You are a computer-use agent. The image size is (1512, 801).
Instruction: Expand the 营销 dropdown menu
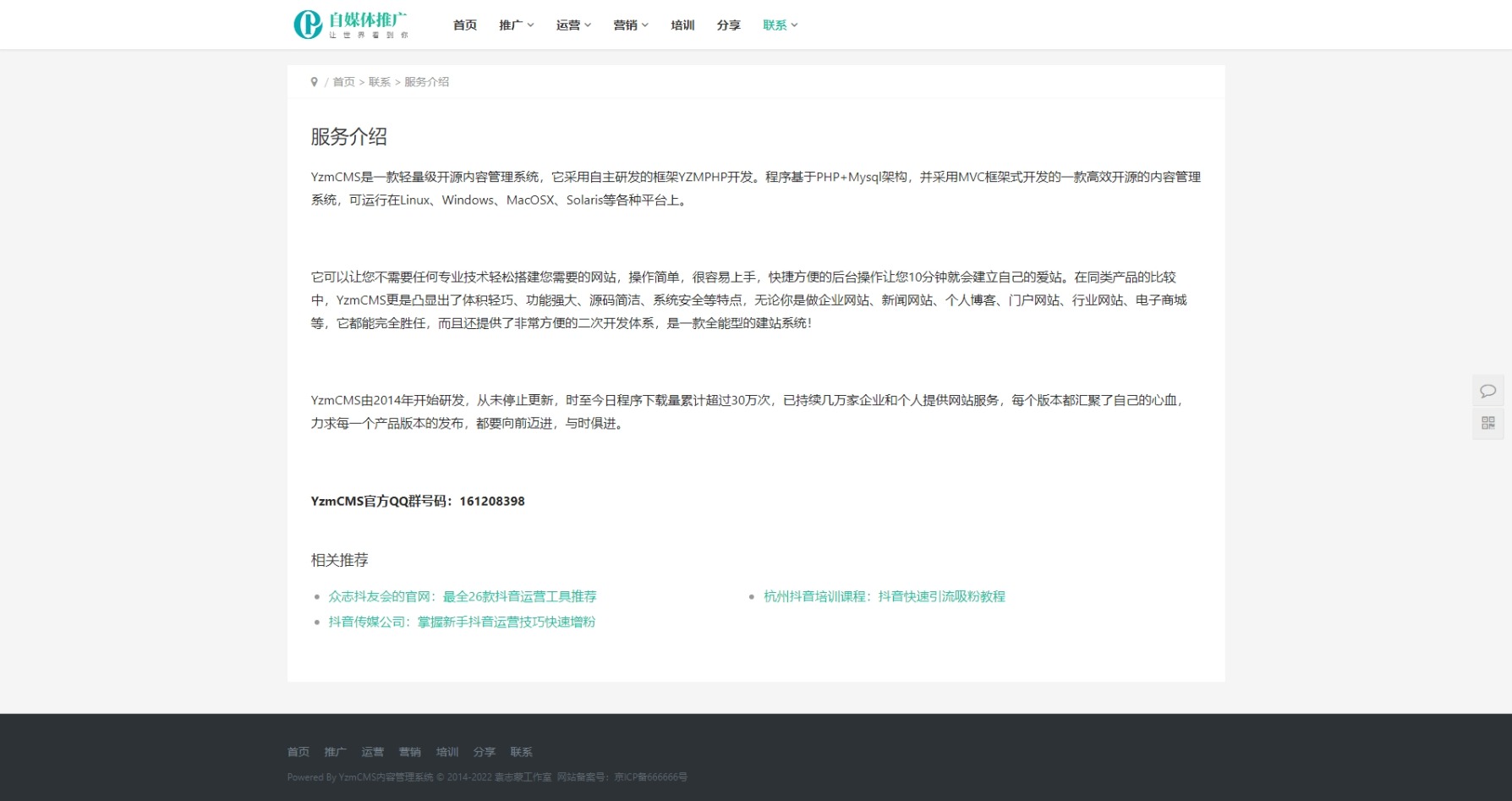(x=630, y=25)
